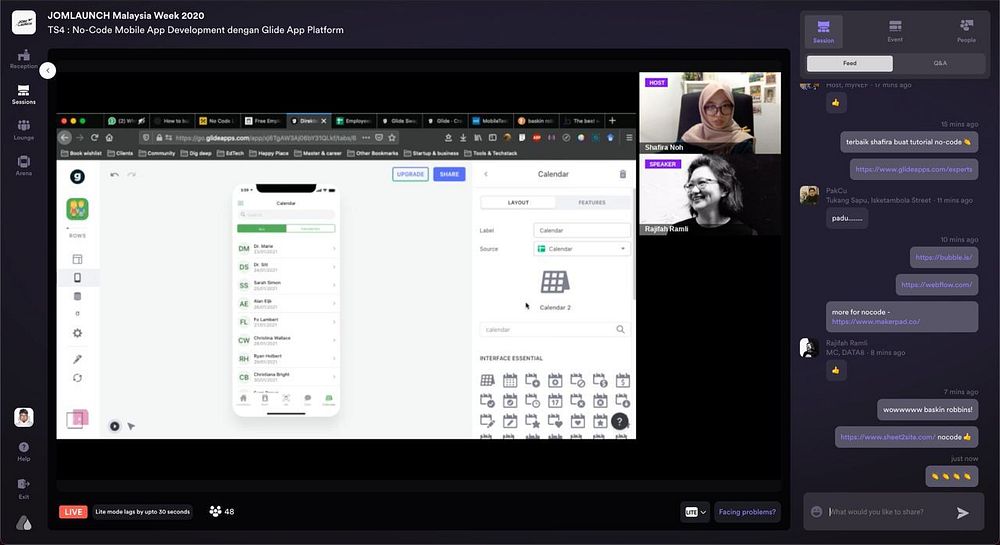Go back with Calendar panel left chevron

point(486,174)
